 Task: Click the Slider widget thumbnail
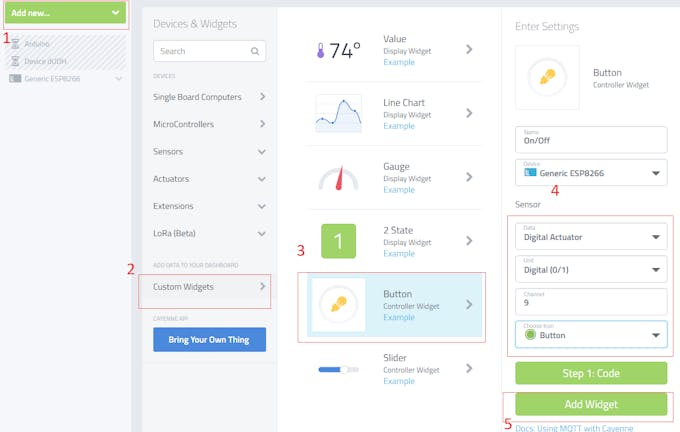338,370
